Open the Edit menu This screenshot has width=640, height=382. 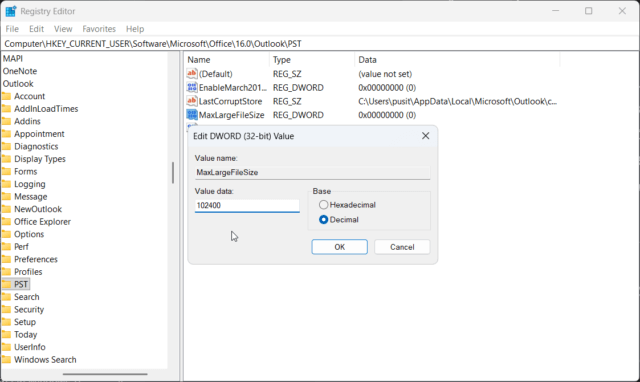click(x=36, y=29)
